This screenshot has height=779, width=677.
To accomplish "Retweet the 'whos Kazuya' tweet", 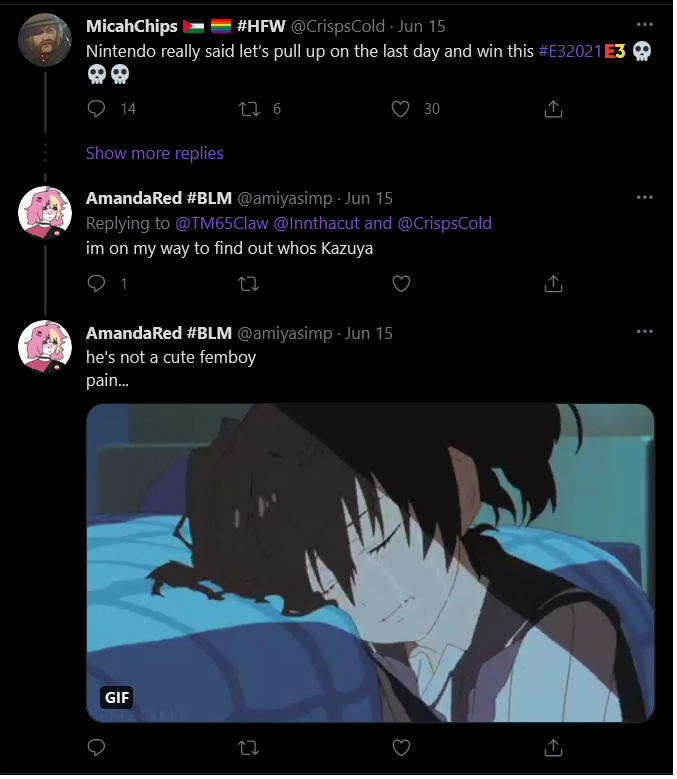I will click(x=249, y=284).
